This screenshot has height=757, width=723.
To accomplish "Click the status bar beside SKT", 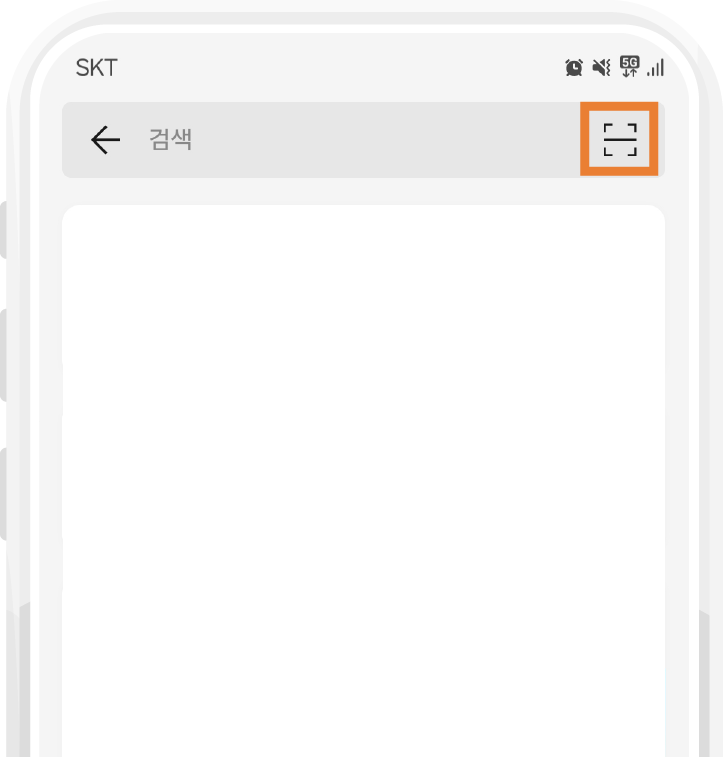I will (x=338, y=68).
